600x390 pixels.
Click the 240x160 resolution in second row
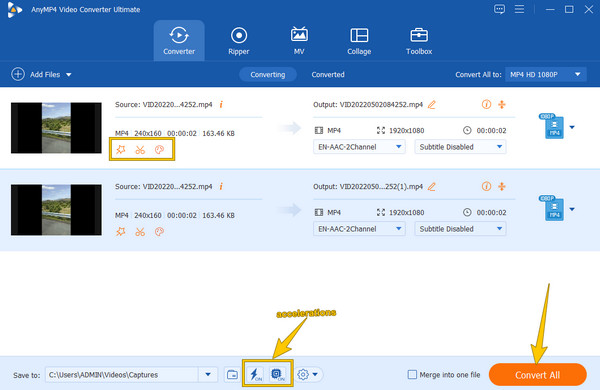click(x=148, y=215)
